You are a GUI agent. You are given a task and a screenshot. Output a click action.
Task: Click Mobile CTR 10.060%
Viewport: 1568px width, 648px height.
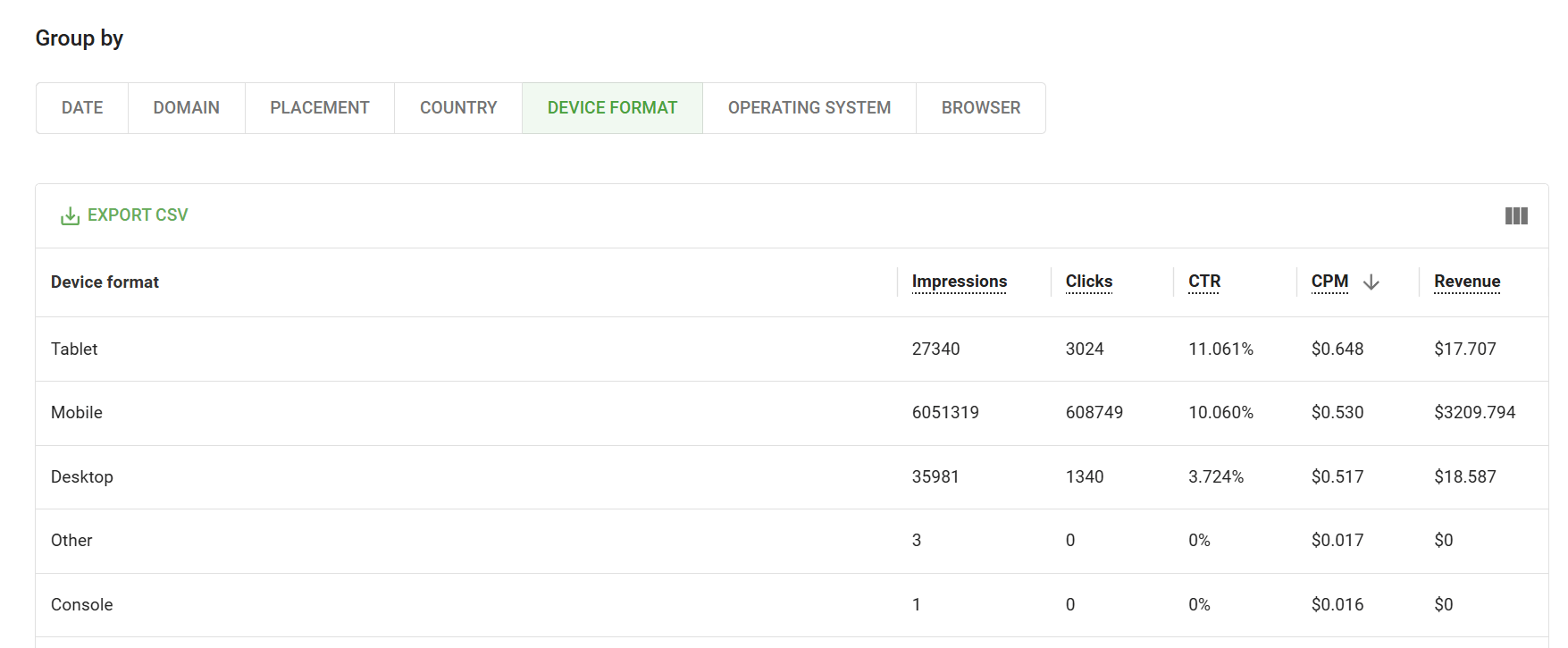[x=1220, y=413]
